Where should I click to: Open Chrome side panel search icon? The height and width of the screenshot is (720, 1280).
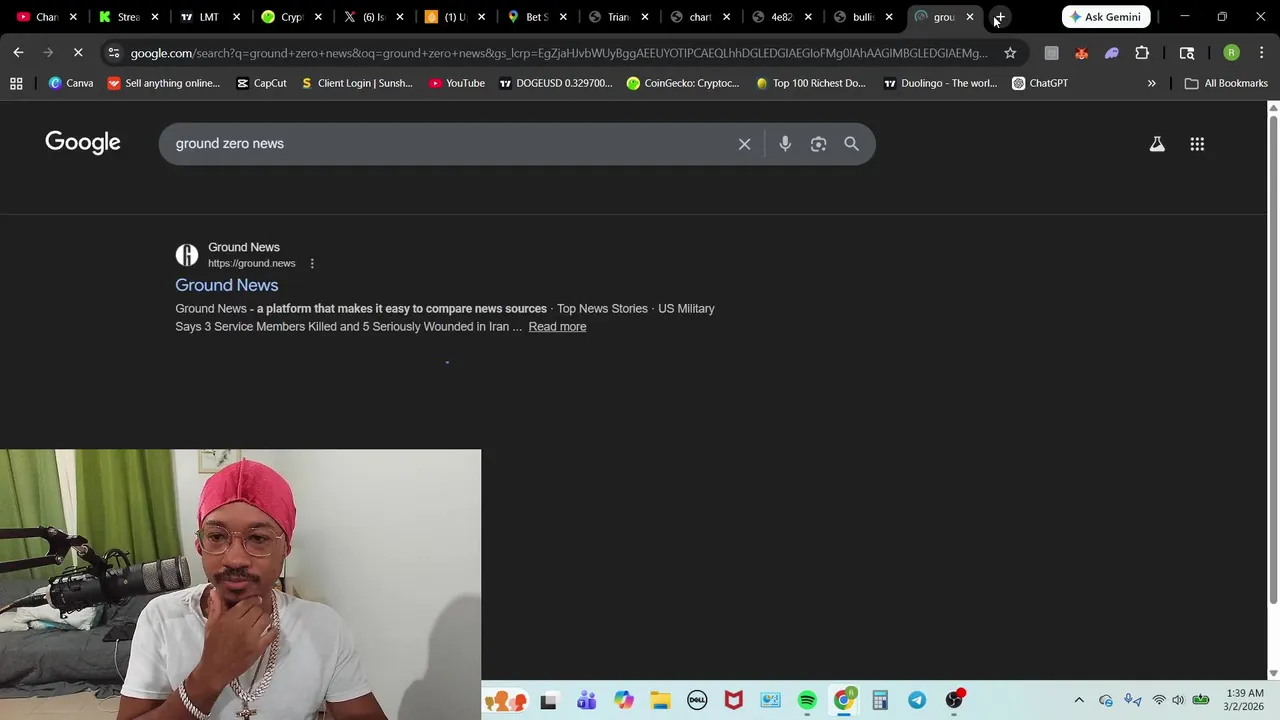1187,53
